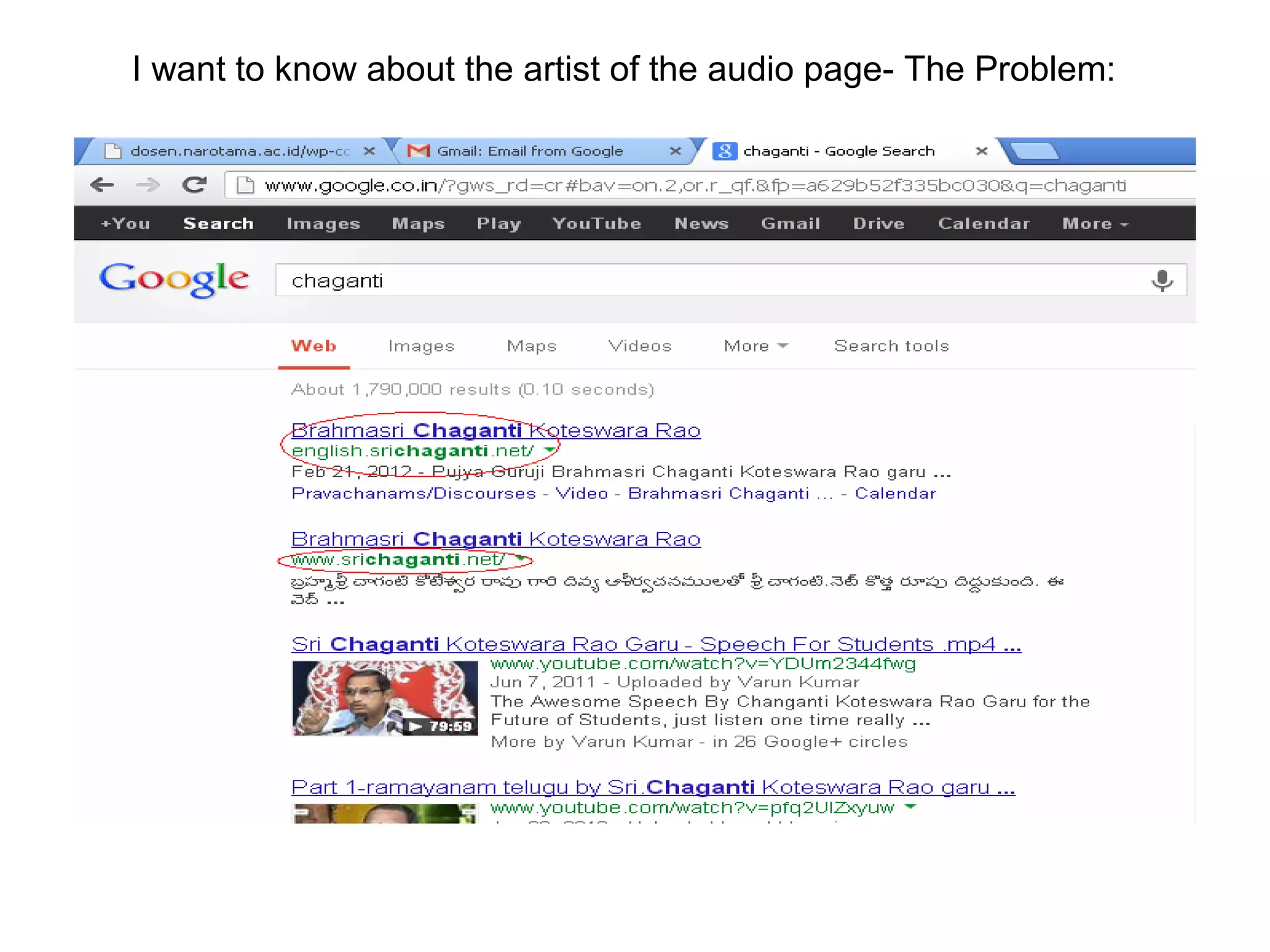The height and width of the screenshot is (952, 1270).
Task: Open Images in the black navigation bar
Action: pyautogui.click(x=323, y=223)
